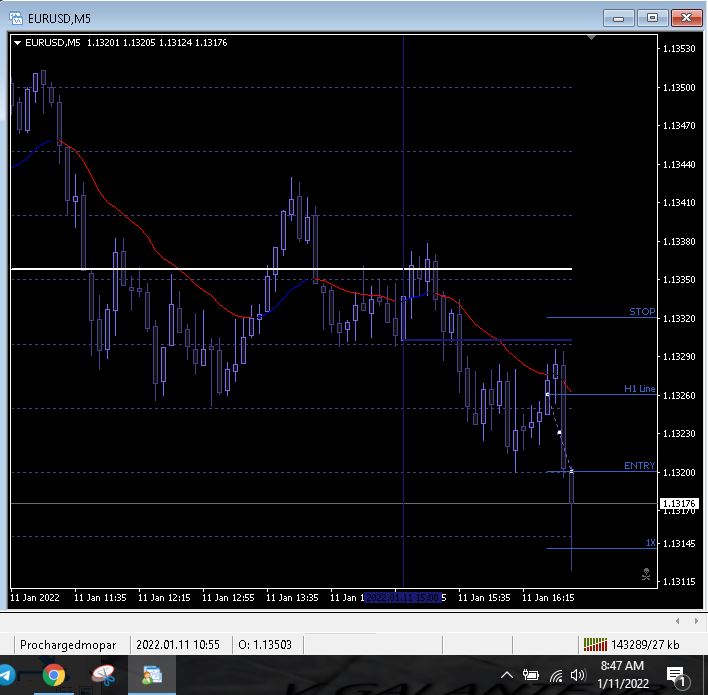Click the Prochargedmopar profile in status bar
The height and width of the screenshot is (695, 708).
(x=68, y=645)
